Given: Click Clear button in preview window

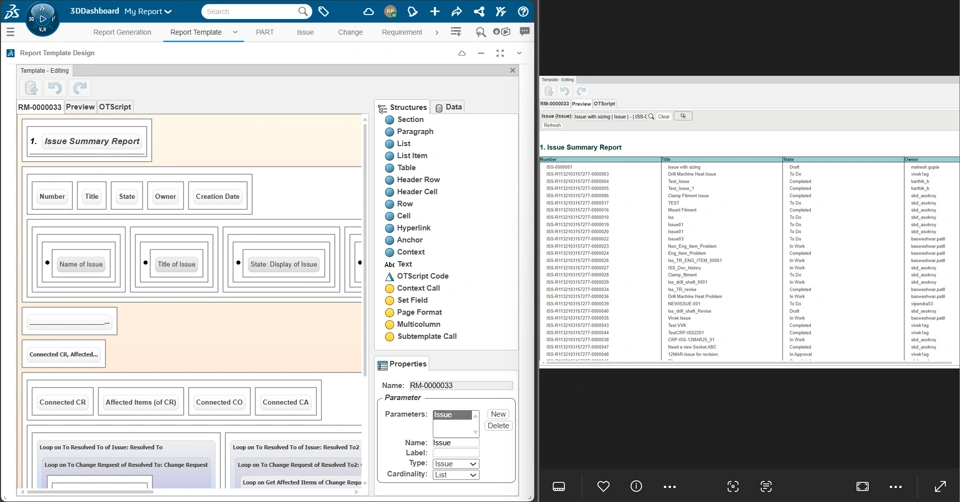Looking at the screenshot, I should pos(664,116).
